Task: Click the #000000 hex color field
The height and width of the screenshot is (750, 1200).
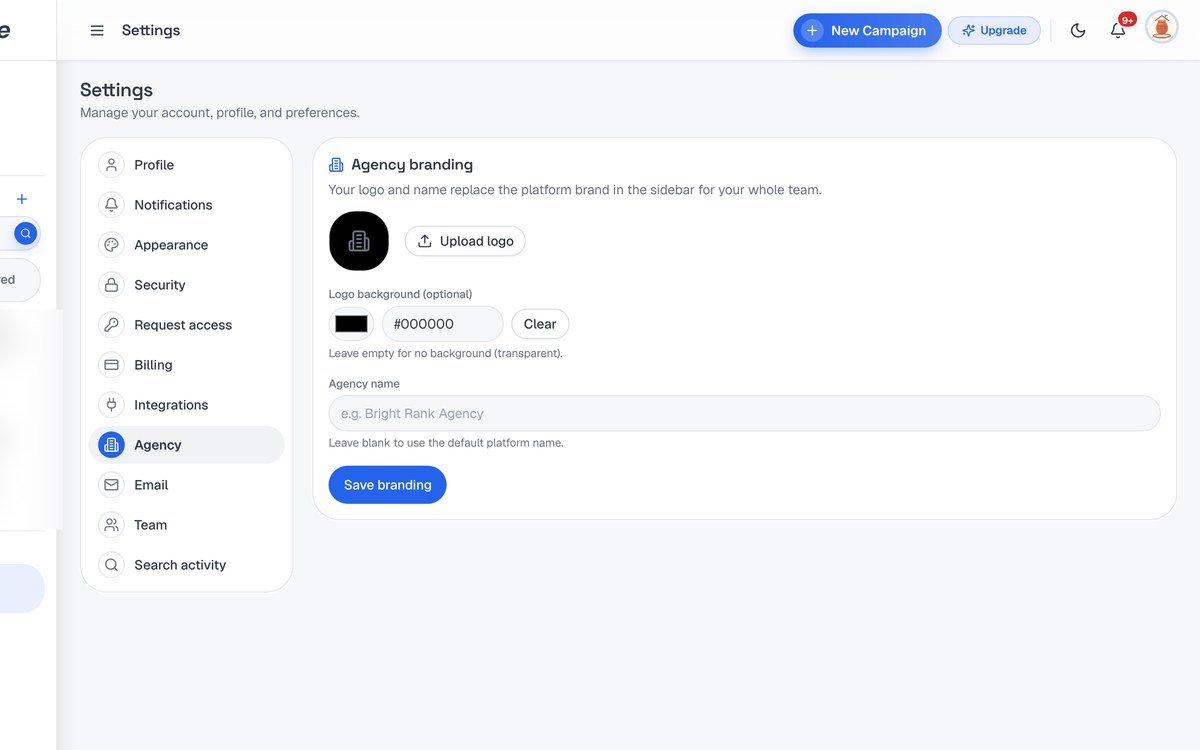Action: coord(443,324)
